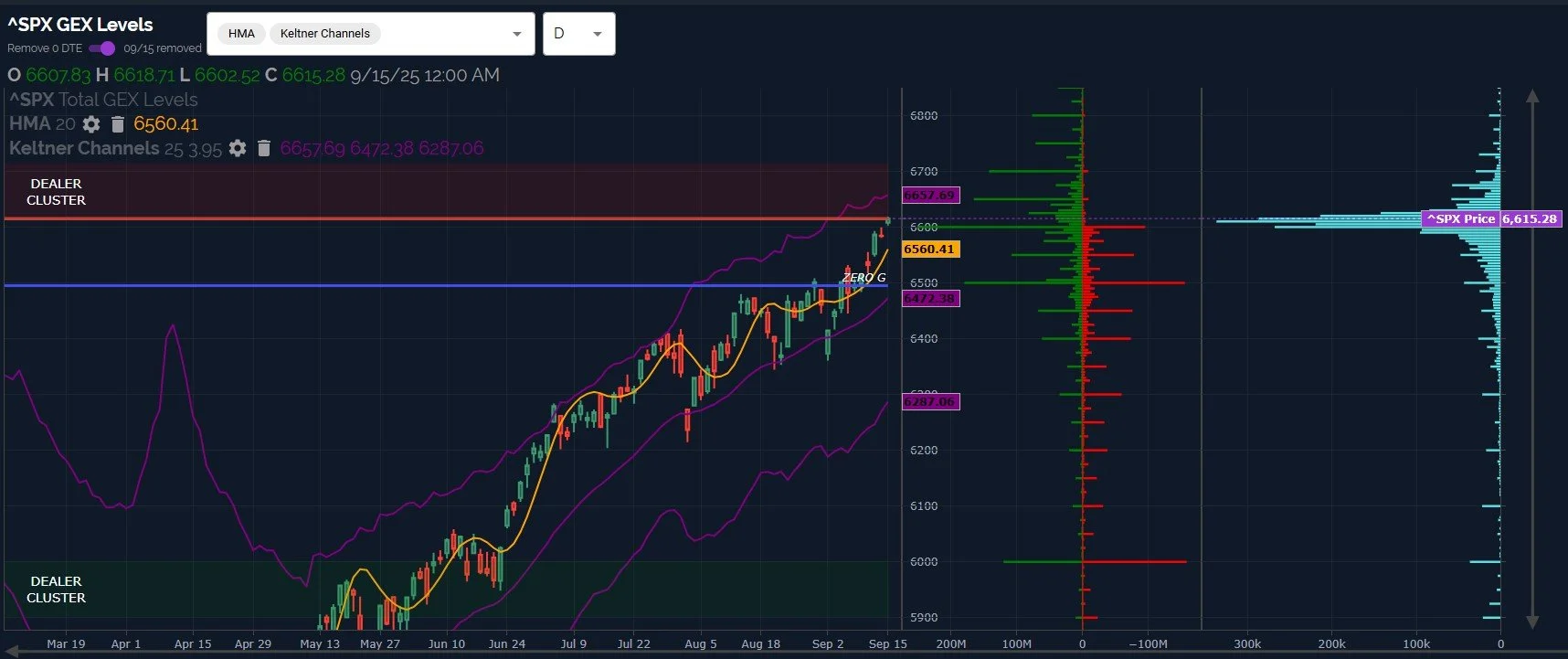The width and height of the screenshot is (1568, 659).
Task: Open Keltner Channels settings gear
Action: [238, 148]
